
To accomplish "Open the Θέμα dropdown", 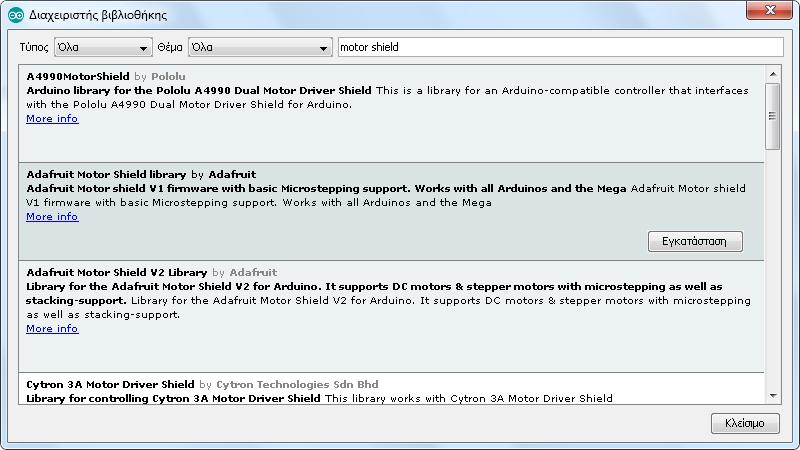I will 260,47.
